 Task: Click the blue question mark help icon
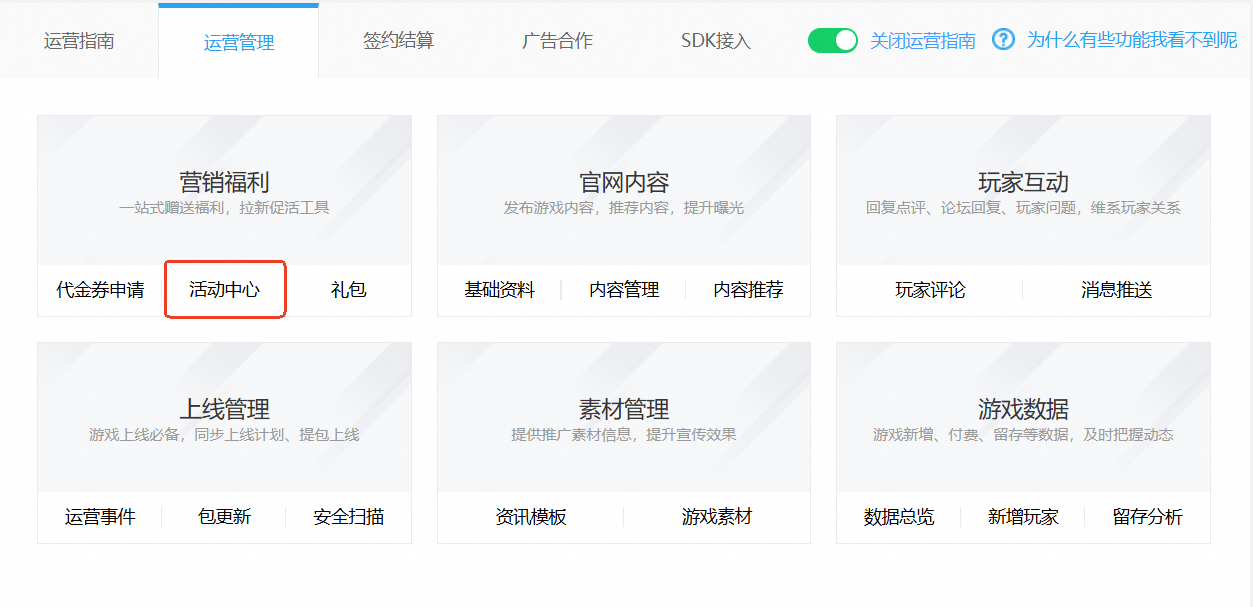click(x=1003, y=40)
